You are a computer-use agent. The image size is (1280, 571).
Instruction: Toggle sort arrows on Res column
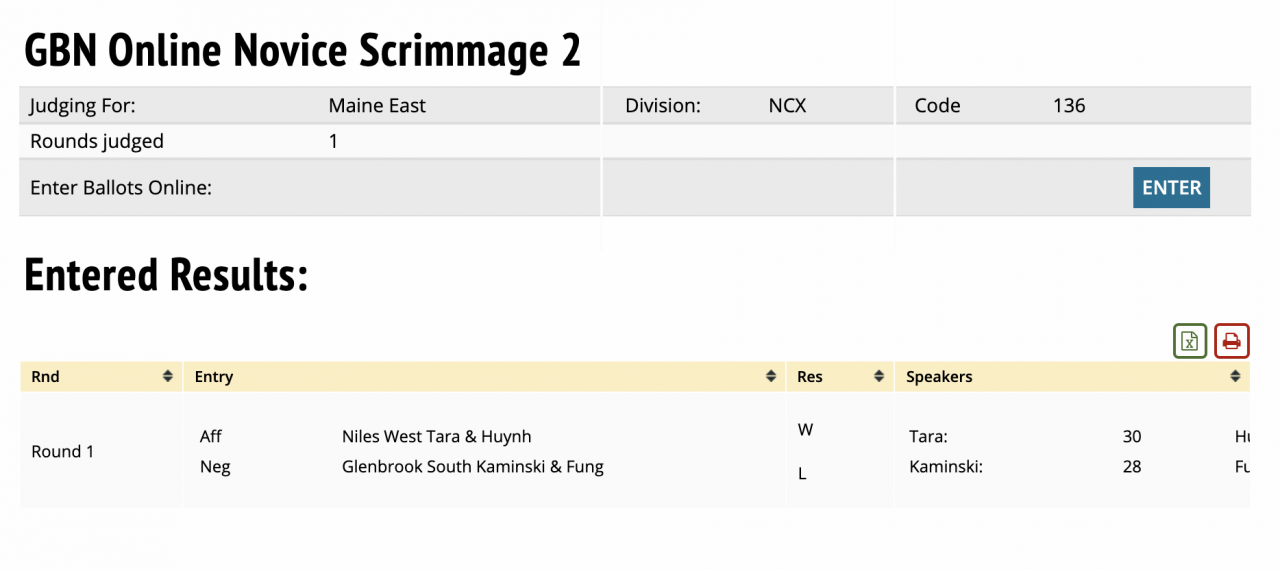[x=879, y=377]
